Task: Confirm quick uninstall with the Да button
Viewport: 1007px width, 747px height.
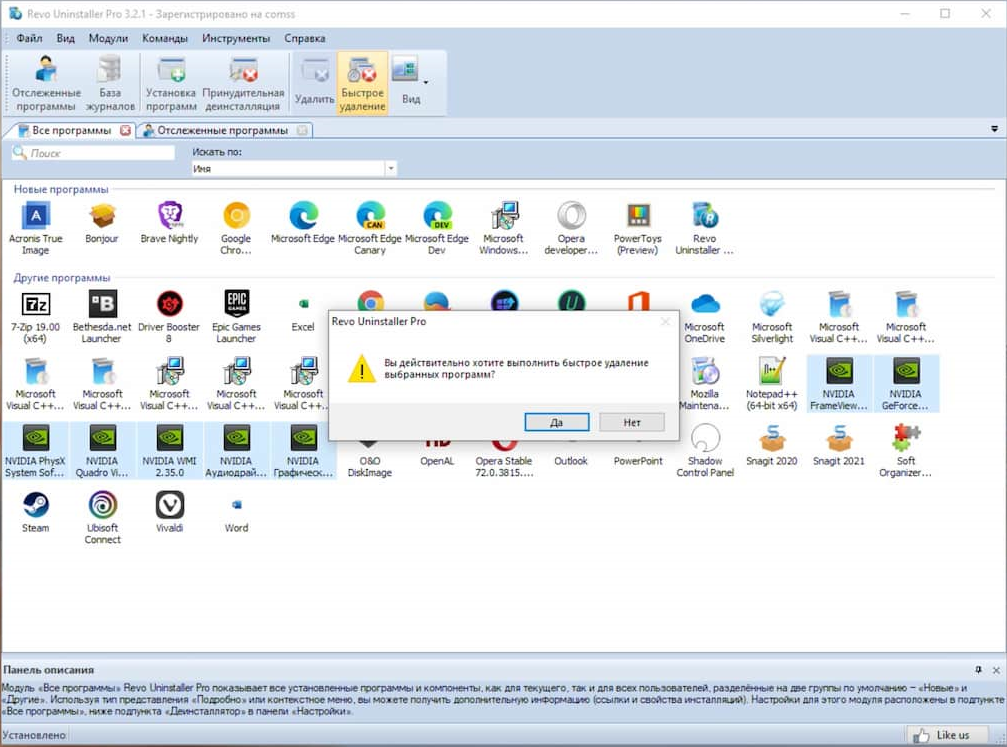Action: click(x=556, y=422)
